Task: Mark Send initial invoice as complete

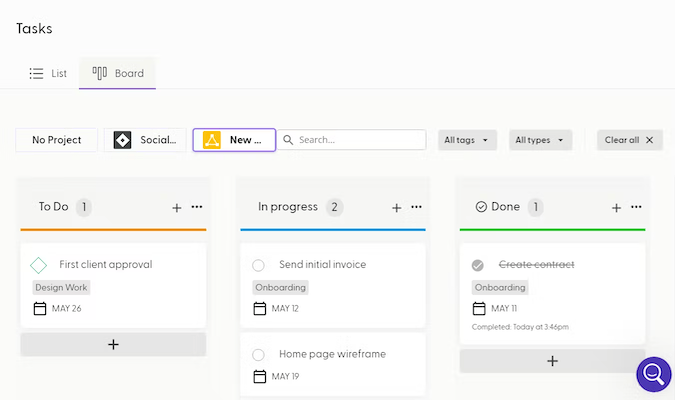Action: 259,265
